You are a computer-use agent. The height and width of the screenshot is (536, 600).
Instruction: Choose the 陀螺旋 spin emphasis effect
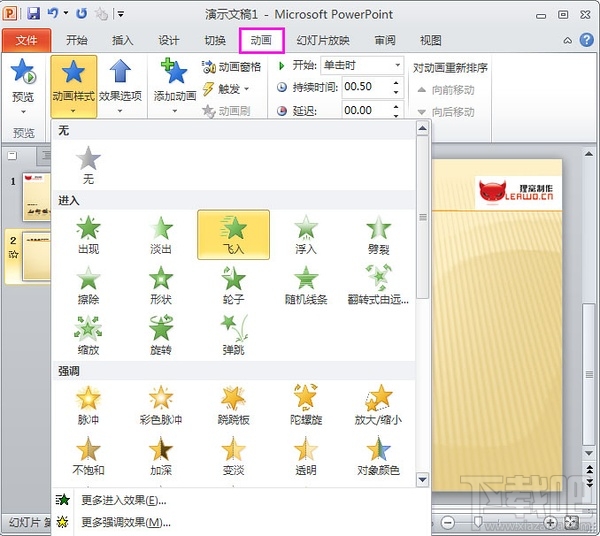[x=306, y=406]
